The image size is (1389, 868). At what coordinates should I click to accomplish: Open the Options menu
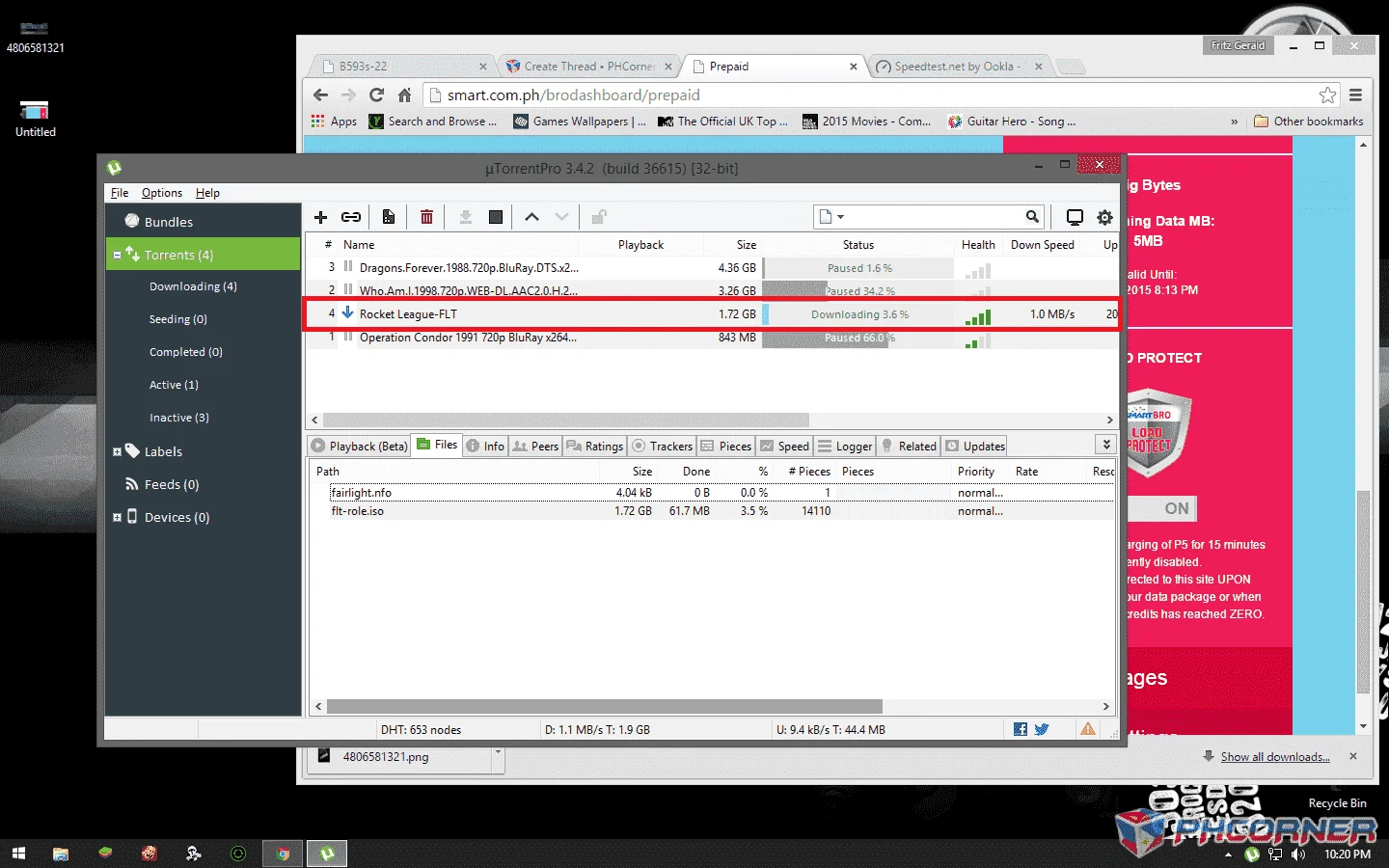pos(162,193)
